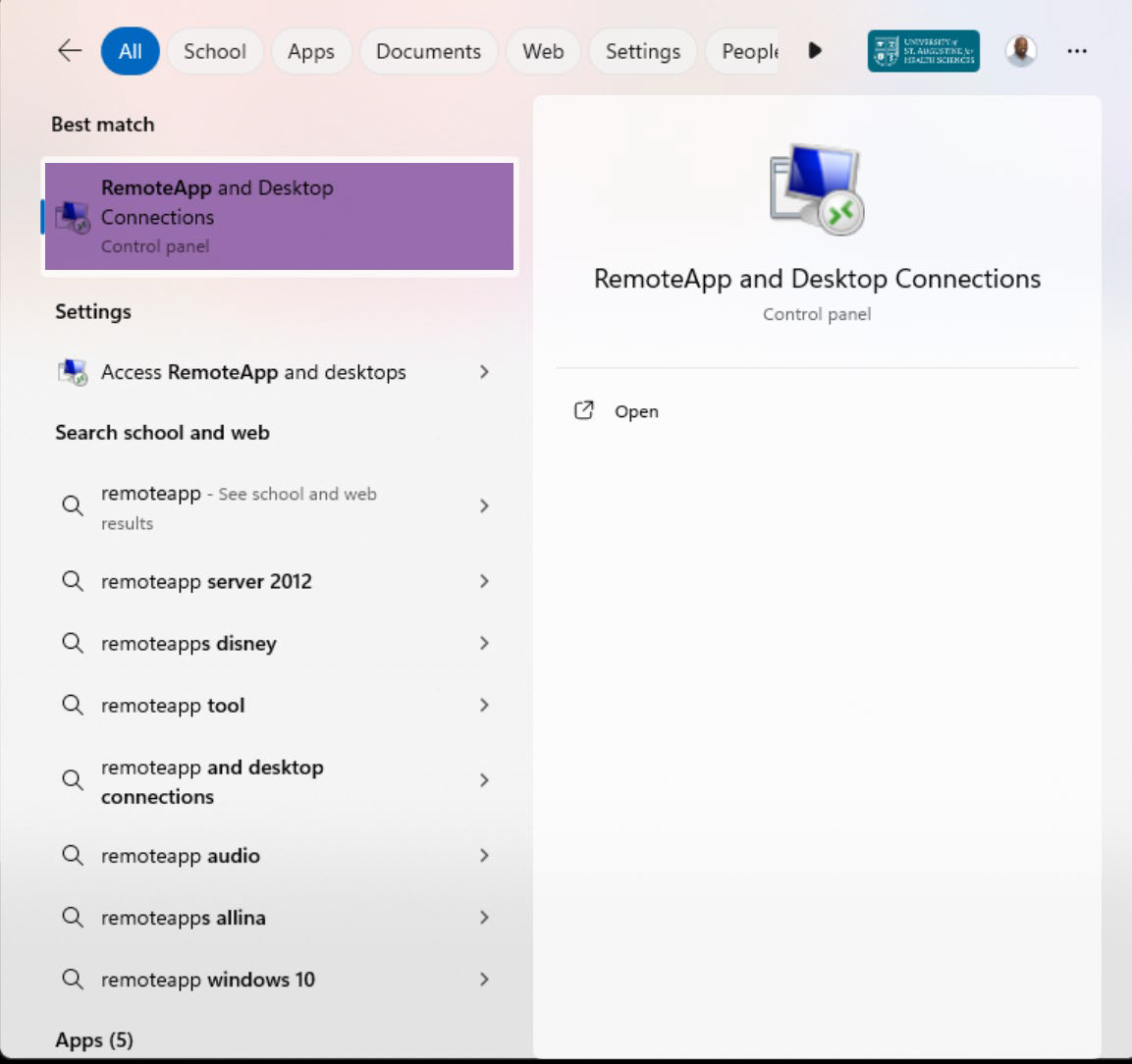Expand the remoteapp and desktop connections suggestion chevron
The height and width of the screenshot is (1064, 1132).
click(484, 780)
